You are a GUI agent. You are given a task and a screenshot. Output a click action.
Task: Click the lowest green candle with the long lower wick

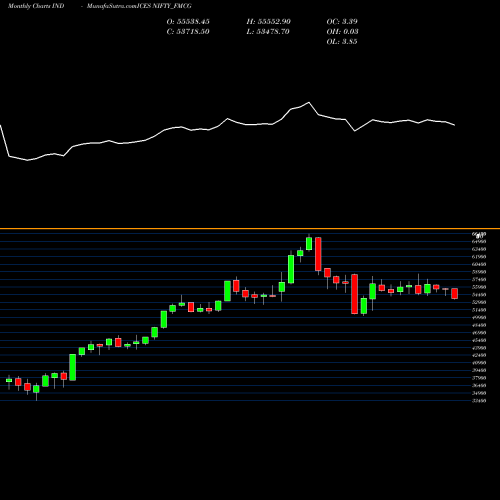[x=36, y=389]
